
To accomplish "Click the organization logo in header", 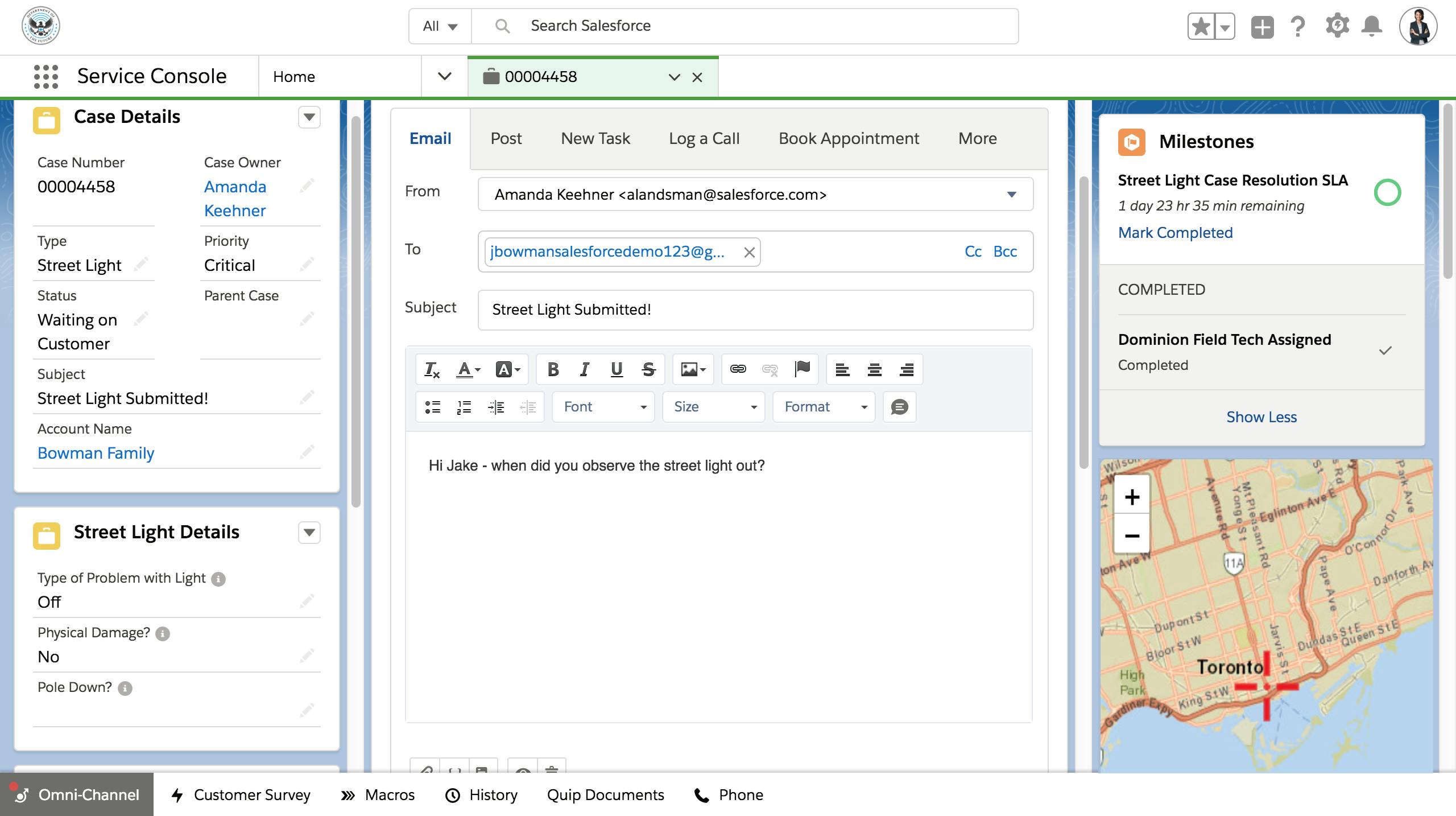I will [41, 26].
